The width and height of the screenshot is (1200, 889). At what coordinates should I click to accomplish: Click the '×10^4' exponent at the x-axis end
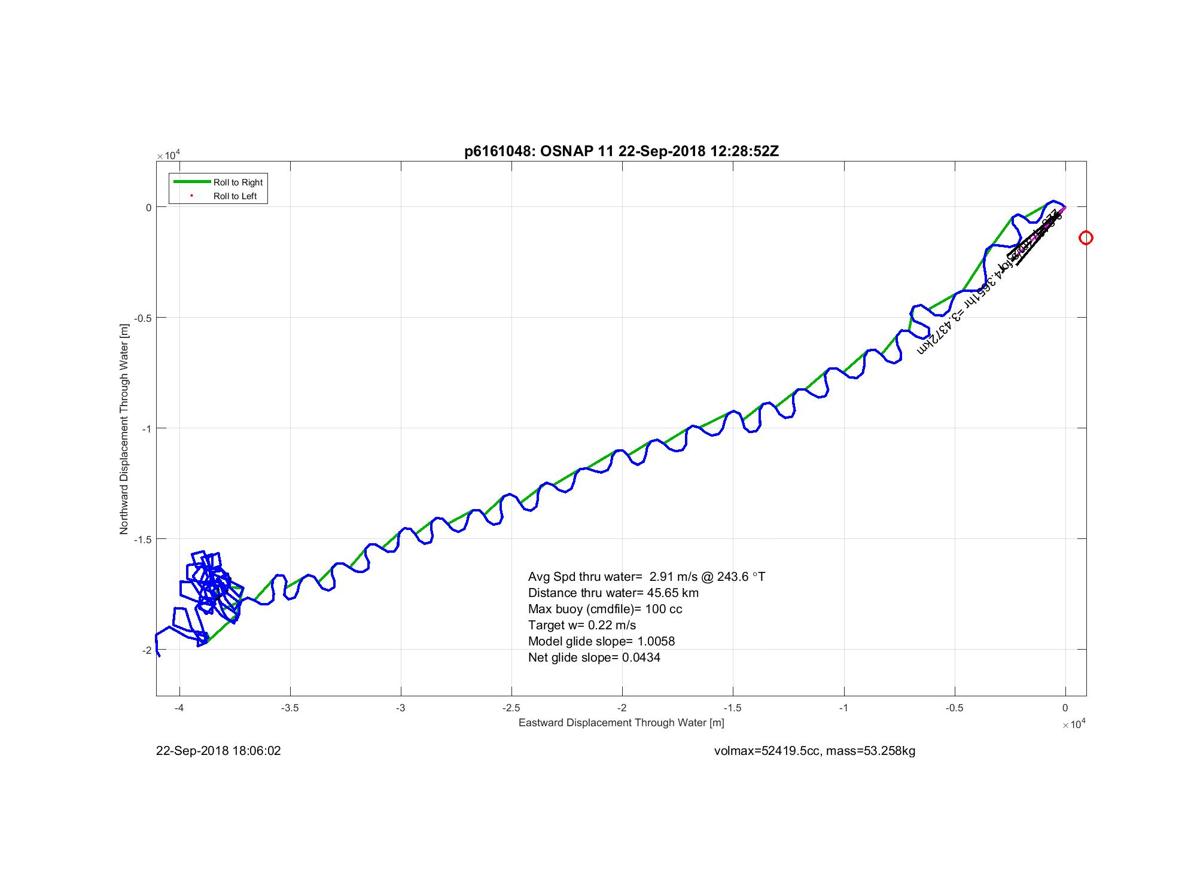1073,723
